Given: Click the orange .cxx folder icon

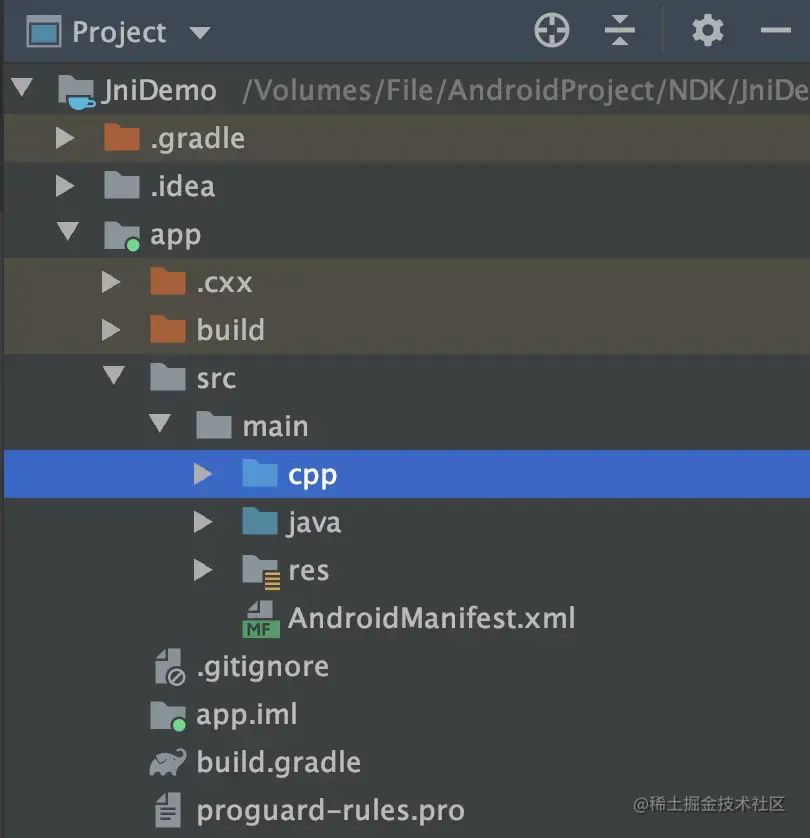Looking at the screenshot, I should (168, 281).
